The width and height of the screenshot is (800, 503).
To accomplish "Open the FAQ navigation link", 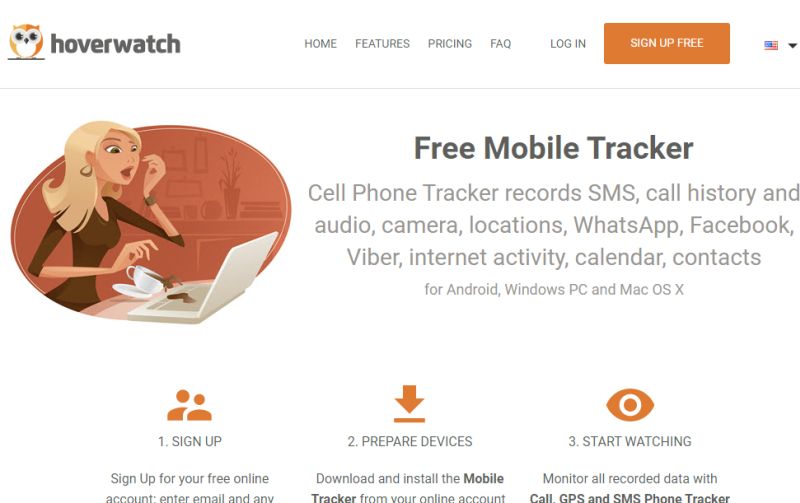I will click(x=501, y=44).
